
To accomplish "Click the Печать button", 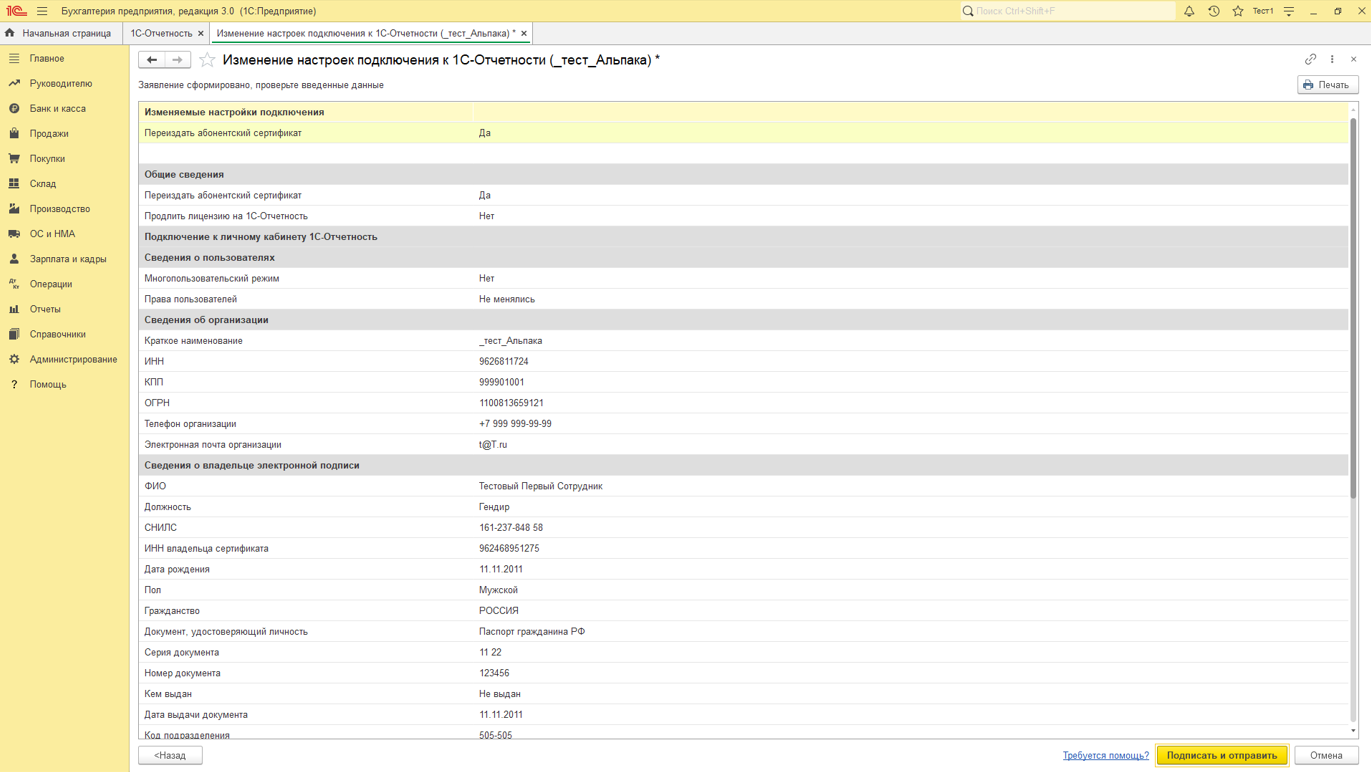I will tap(1327, 85).
